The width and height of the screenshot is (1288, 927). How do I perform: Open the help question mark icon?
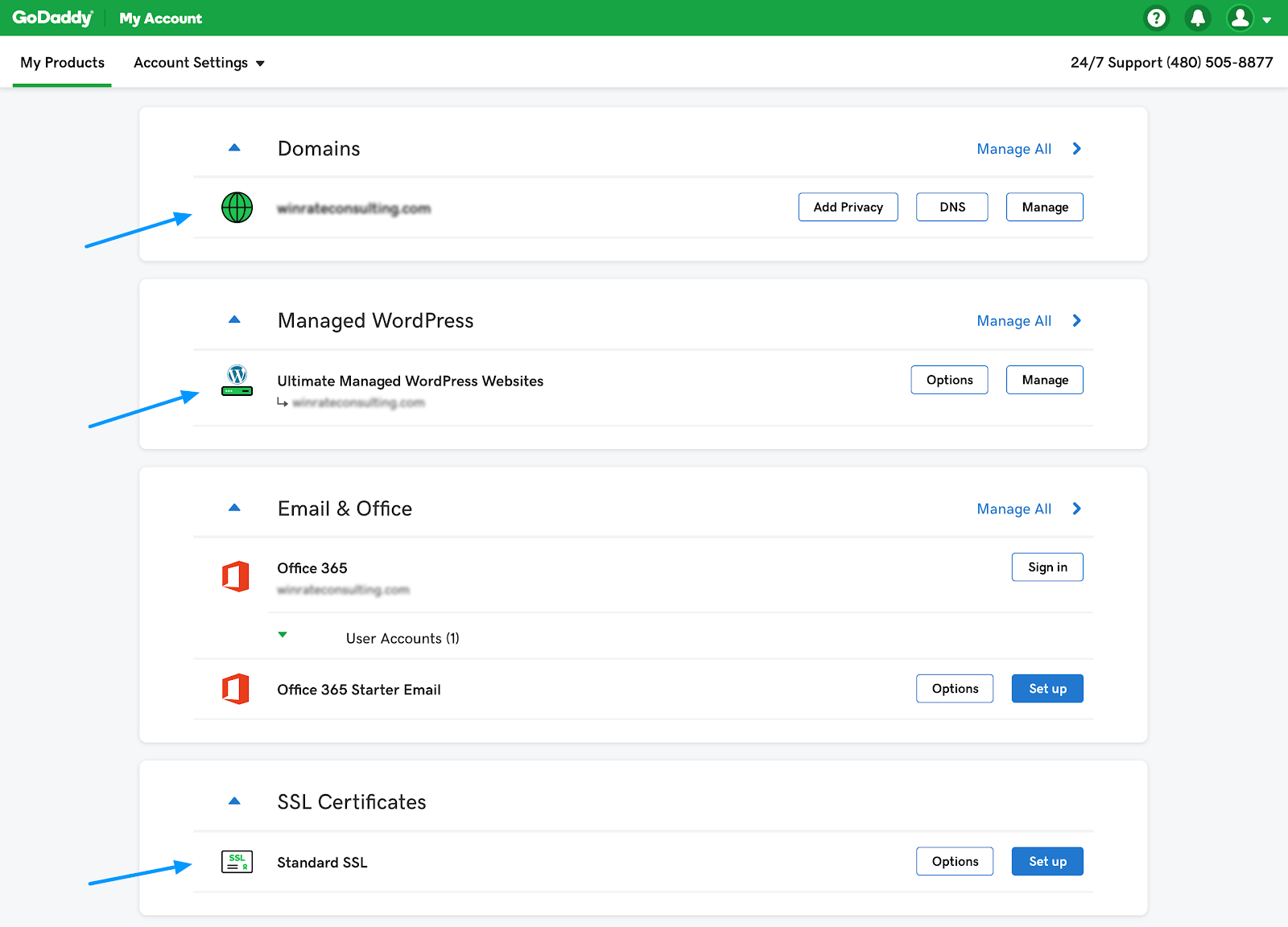1157,18
